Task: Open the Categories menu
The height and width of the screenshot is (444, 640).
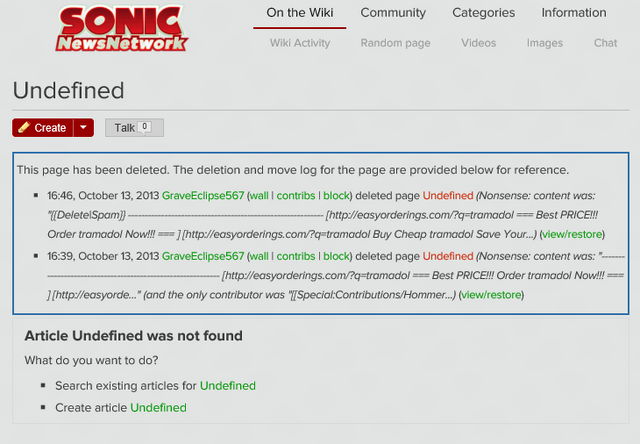Action: tap(483, 13)
